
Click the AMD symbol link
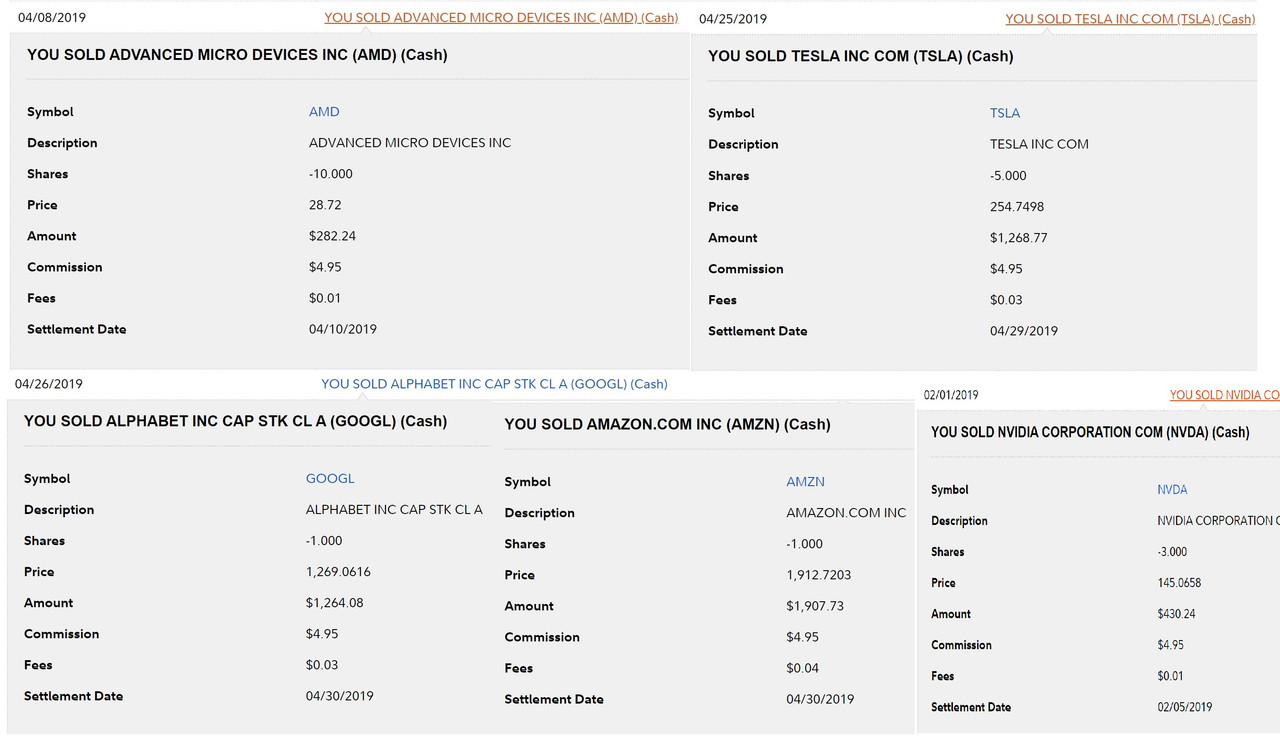coord(324,112)
